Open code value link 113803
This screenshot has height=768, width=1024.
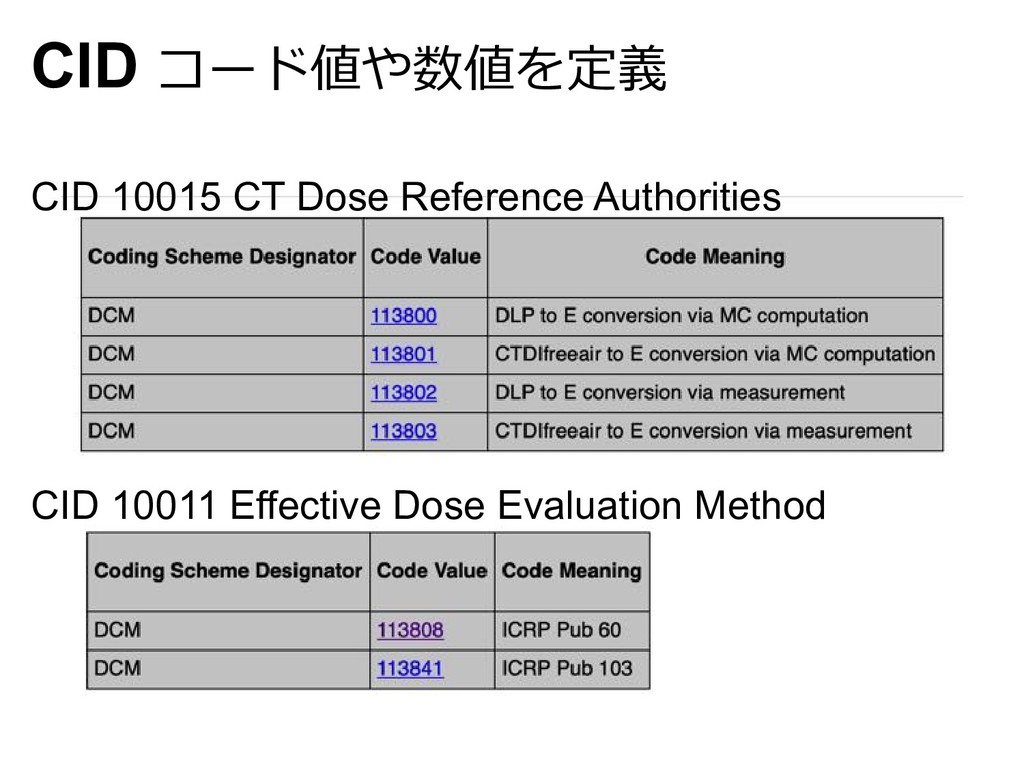tap(404, 432)
